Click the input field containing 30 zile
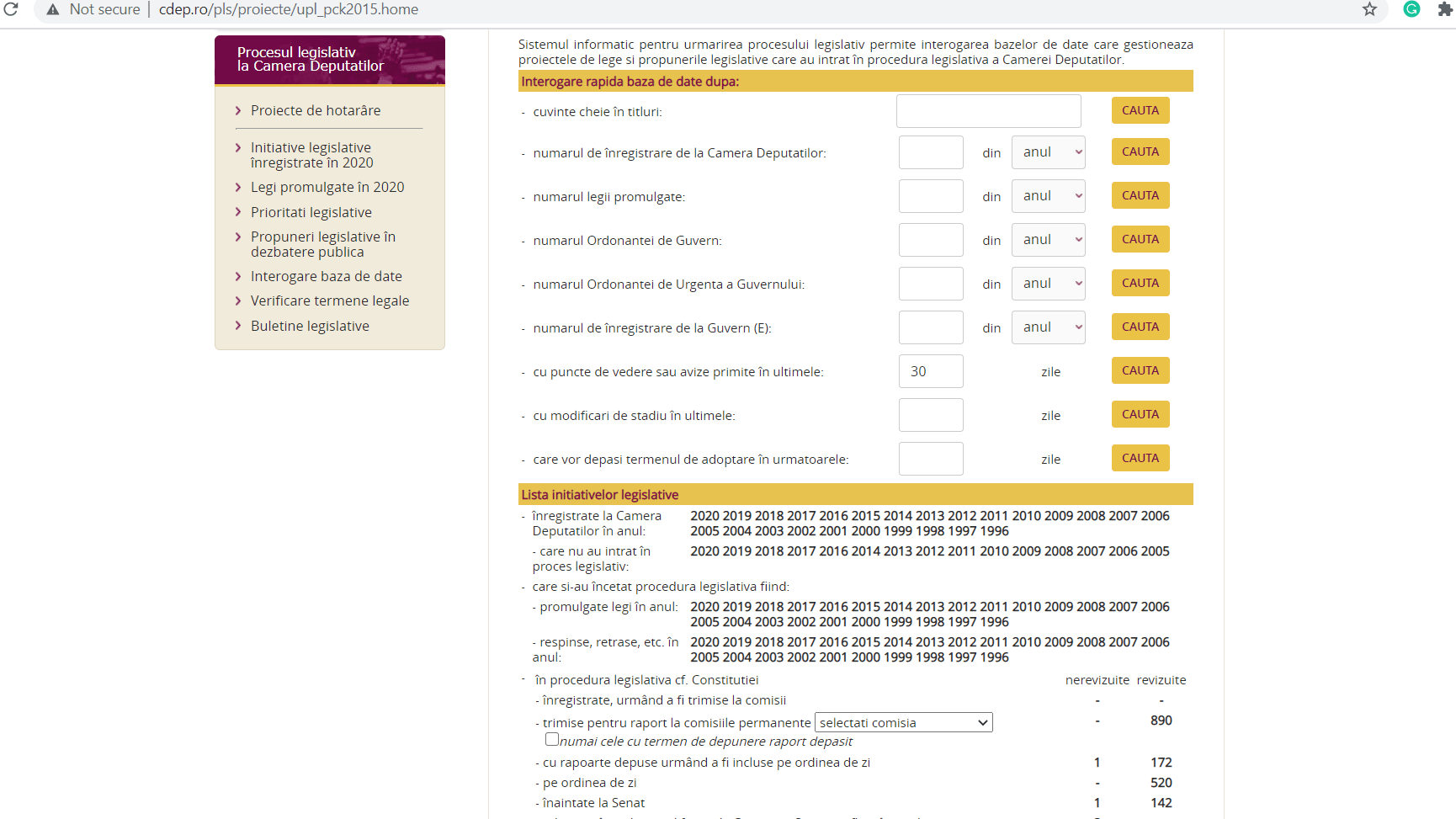 pos(931,371)
